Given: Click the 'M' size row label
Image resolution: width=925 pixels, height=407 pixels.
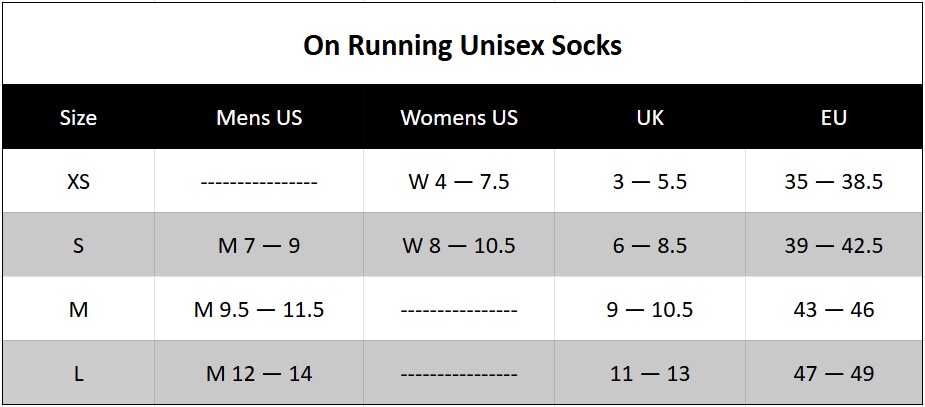Looking at the screenshot, I should [x=78, y=310].
